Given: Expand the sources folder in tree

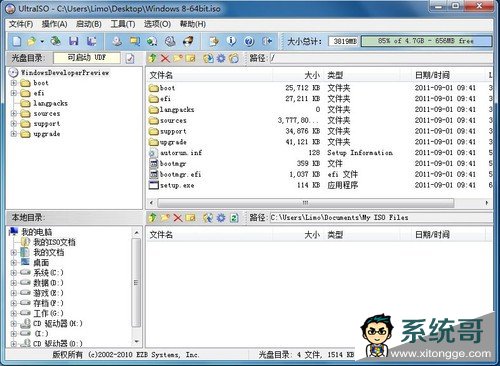Looking at the screenshot, I should pos(14,114).
